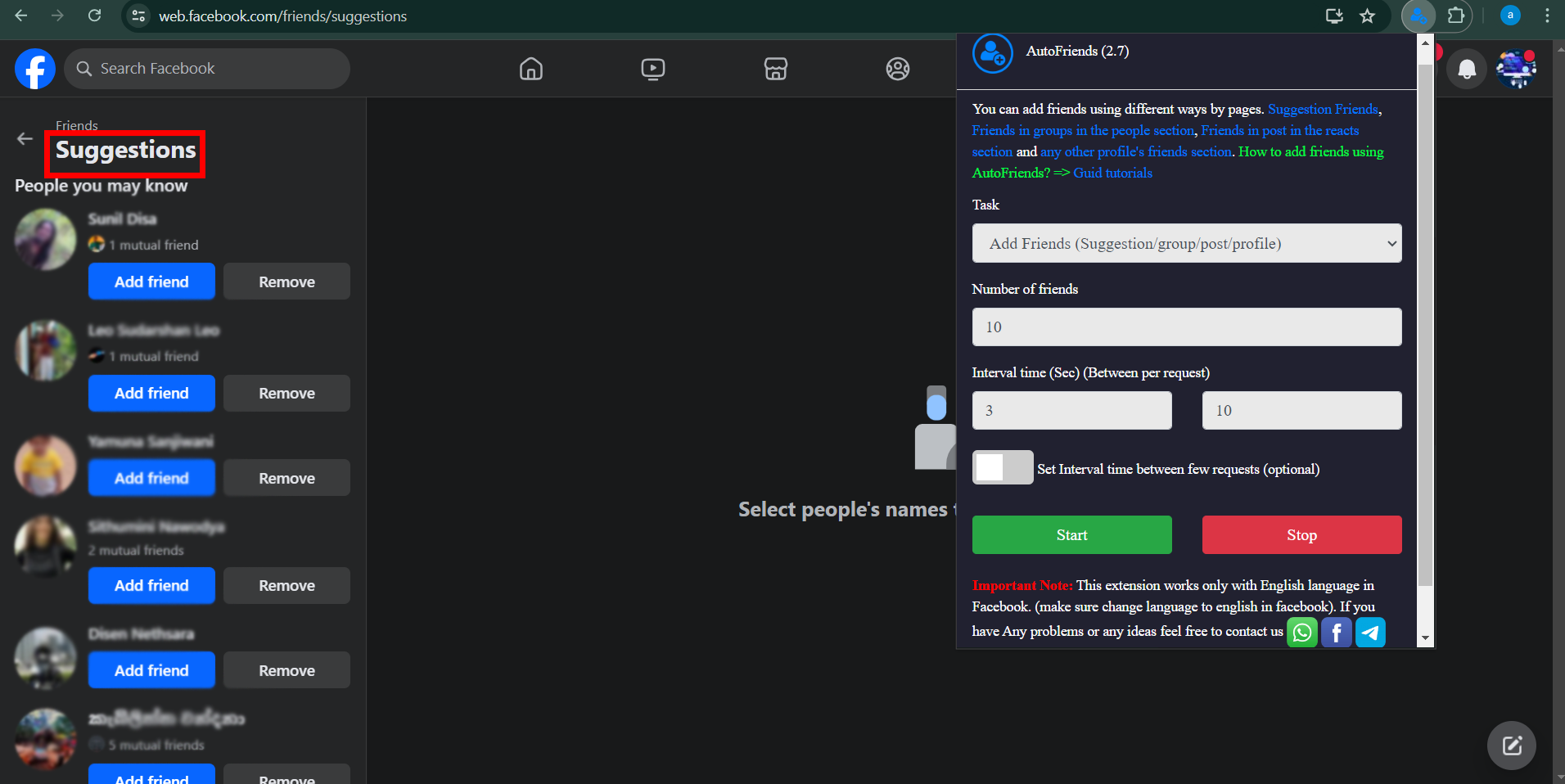
Task: Click the floating pencil compose button
Action: 1511,746
